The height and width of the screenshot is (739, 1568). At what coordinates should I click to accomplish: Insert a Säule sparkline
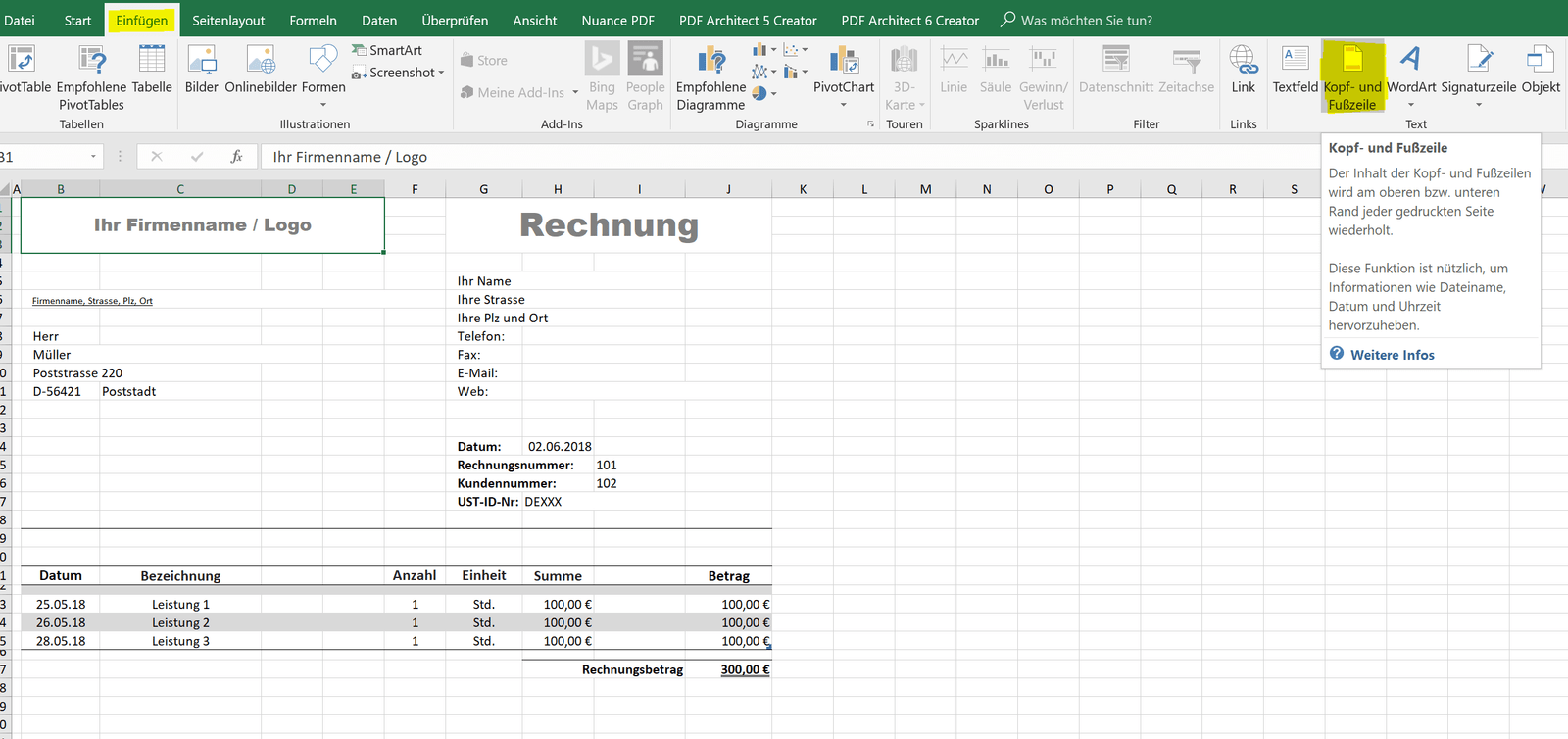click(x=996, y=69)
